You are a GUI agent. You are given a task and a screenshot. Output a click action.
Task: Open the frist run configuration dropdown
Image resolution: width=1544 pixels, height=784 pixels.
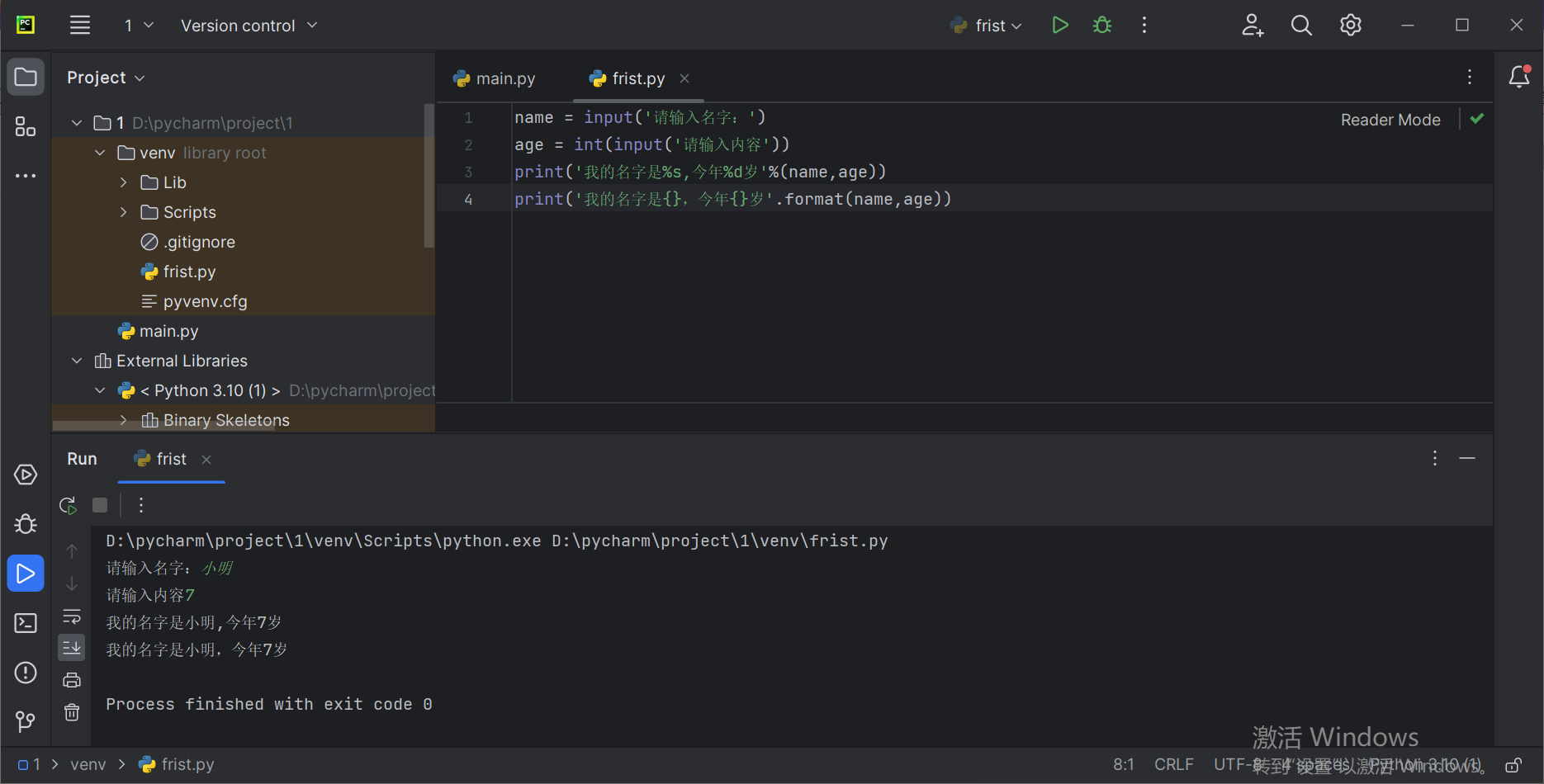coord(987,26)
